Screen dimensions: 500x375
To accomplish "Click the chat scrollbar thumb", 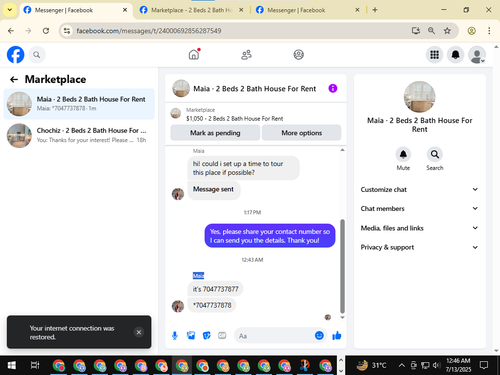I will pyautogui.click(x=342, y=266).
